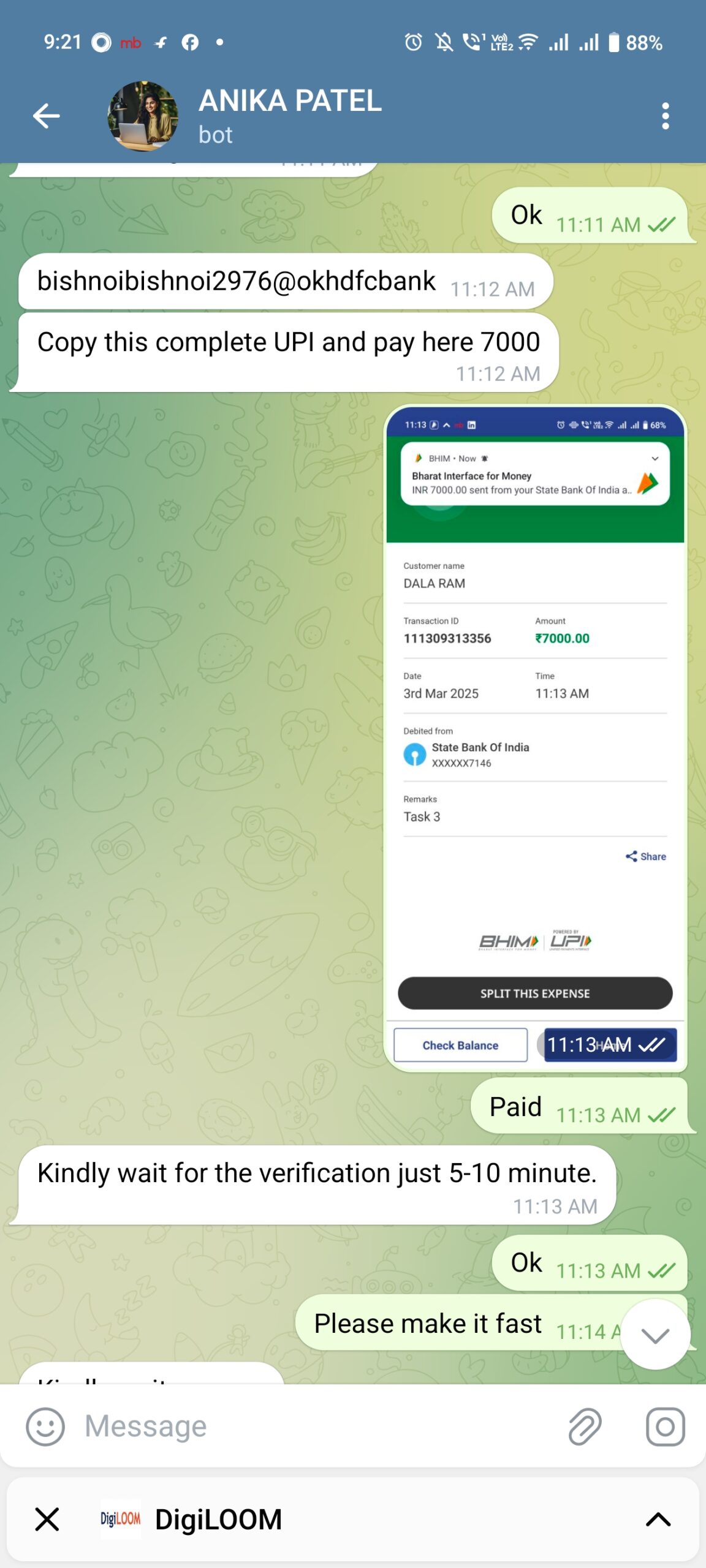
Task: Jump to latest messages with down chevron
Action: tap(655, 1335)
